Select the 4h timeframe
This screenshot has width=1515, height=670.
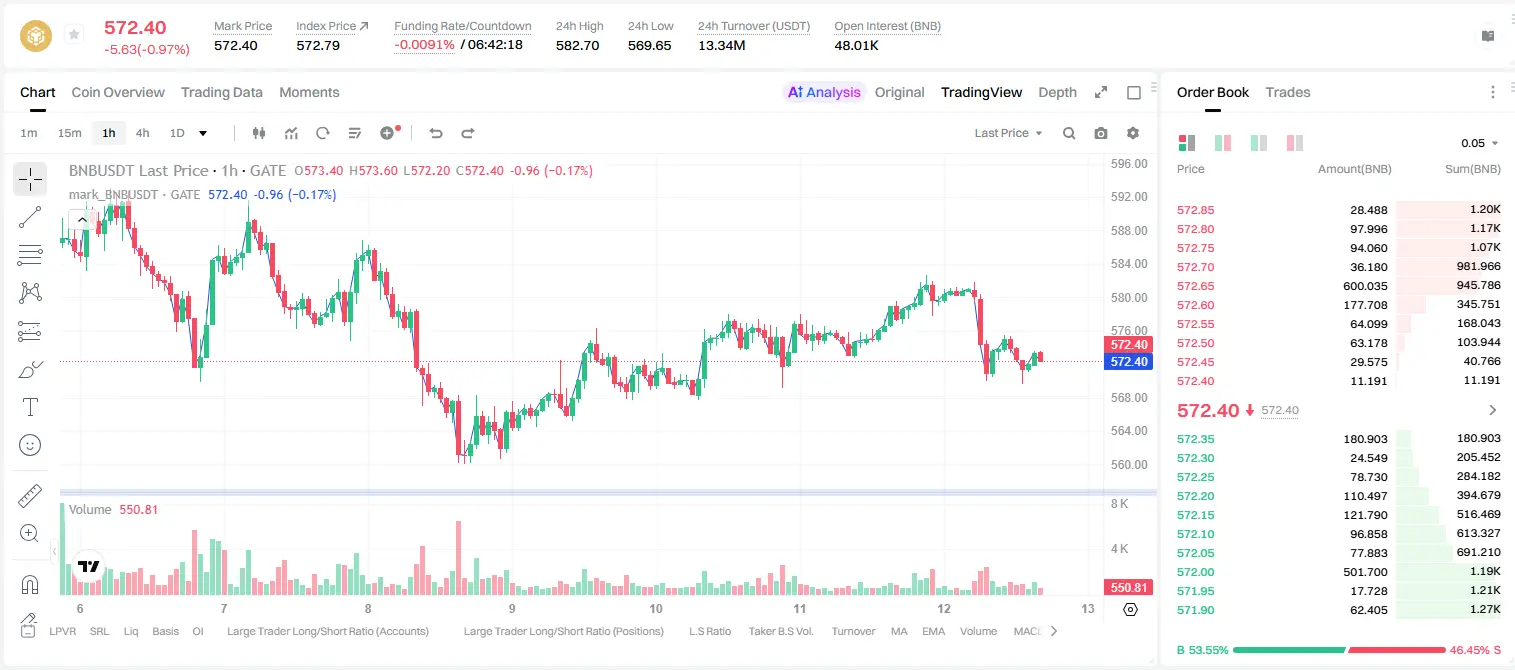pos(142,133)
